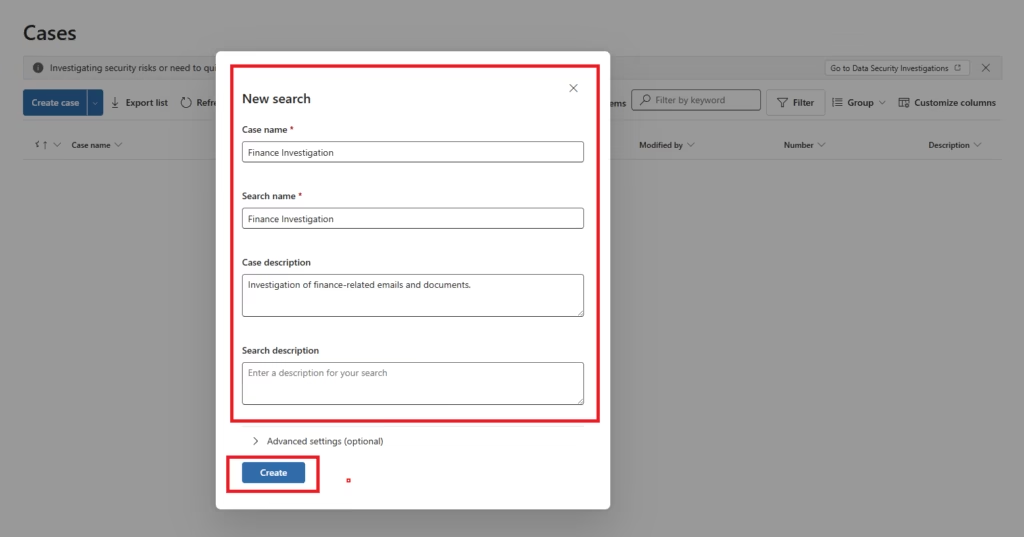Click the chevron next to sort arrows
Screen dimensions: 1024x537
pyautogui.click(x=57, y=145)
